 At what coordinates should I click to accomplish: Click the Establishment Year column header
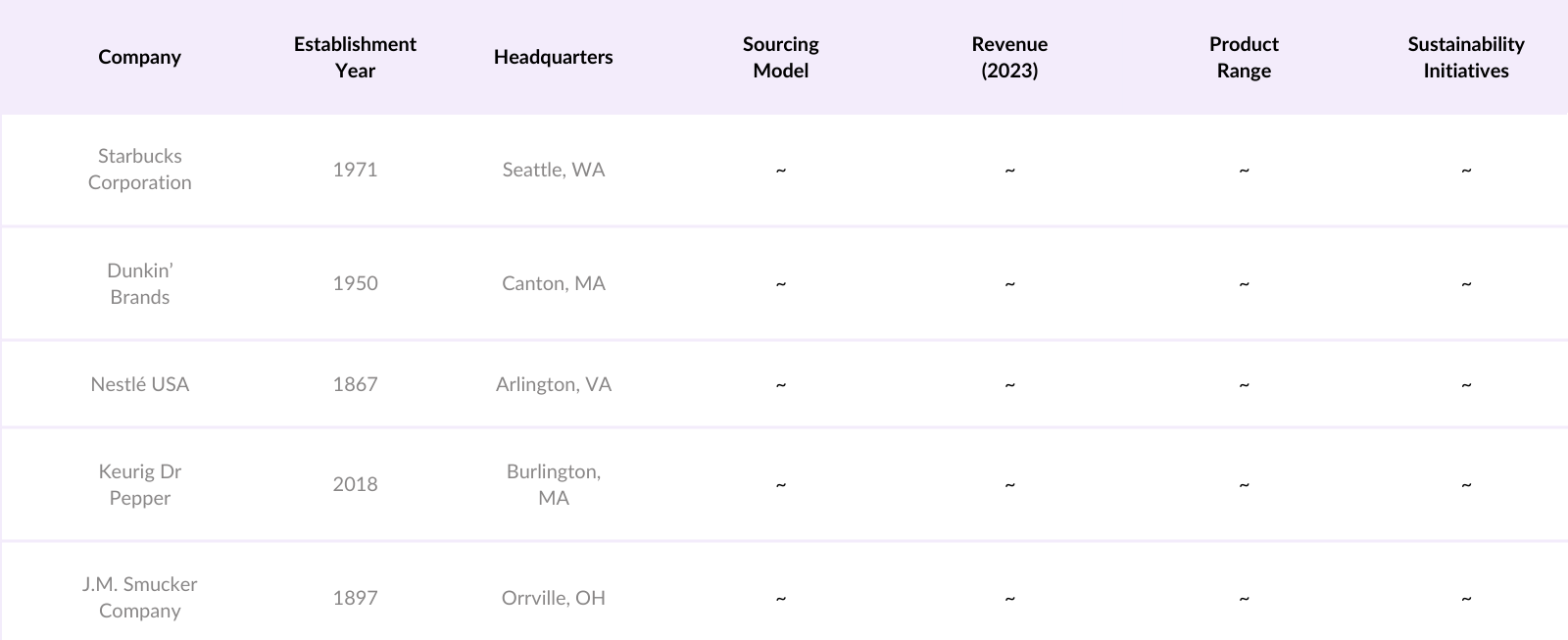point(355,57)
